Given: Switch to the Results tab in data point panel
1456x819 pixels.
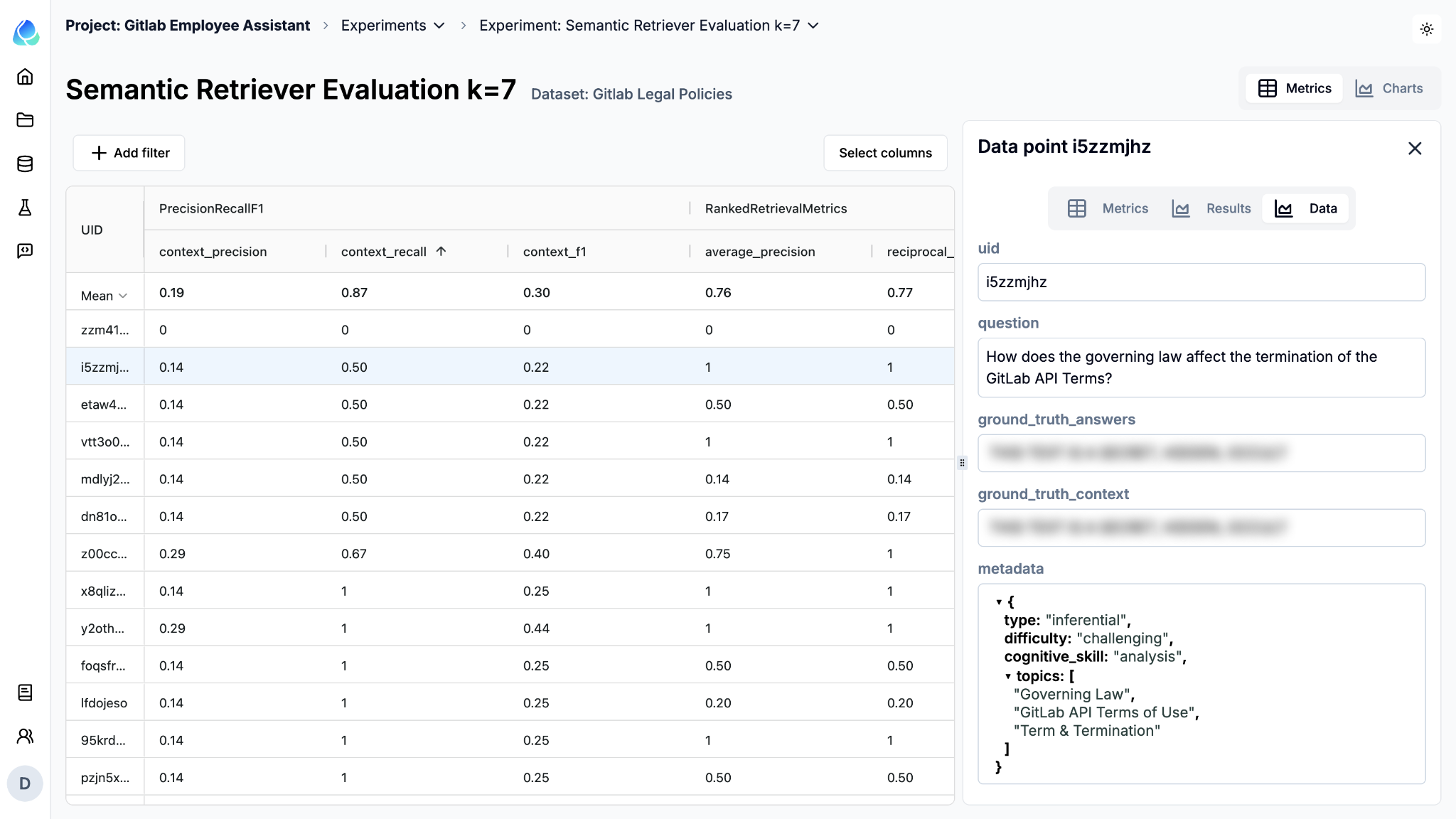Looking at the screenshot, I should 1211,208.
